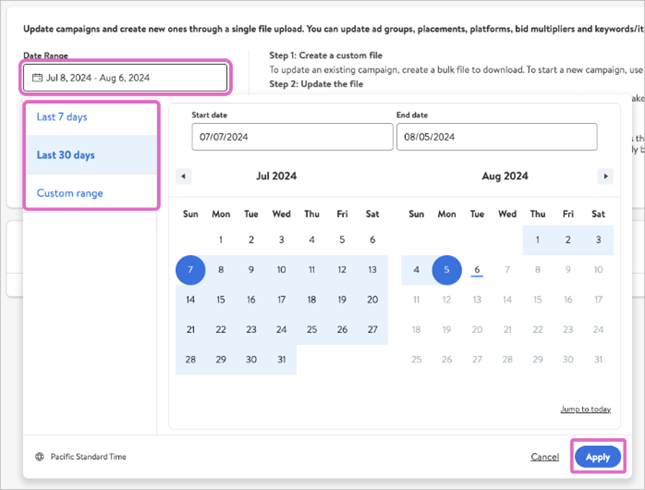Select August 1 in the calendar
Viewport: 645px width, 490px height.
(x=538, y=240)
